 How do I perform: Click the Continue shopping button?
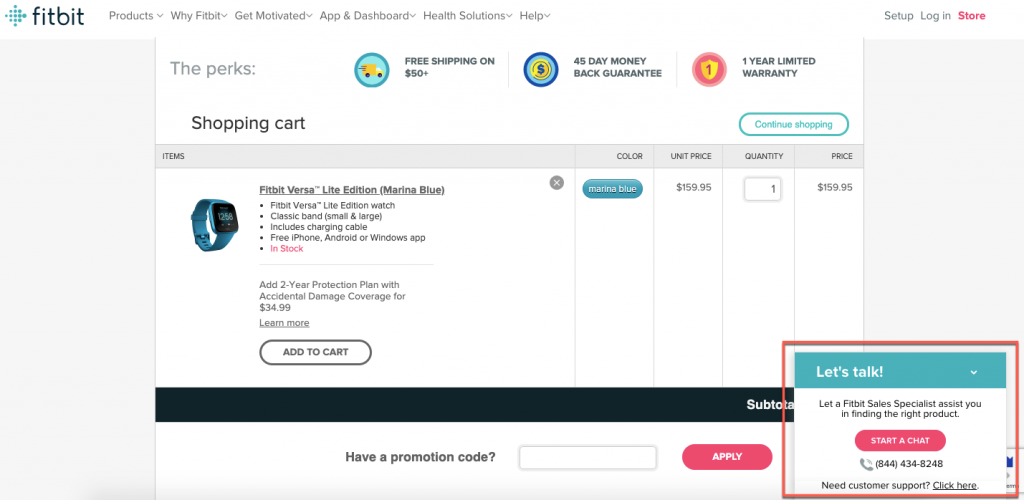(x=793, y=124)
